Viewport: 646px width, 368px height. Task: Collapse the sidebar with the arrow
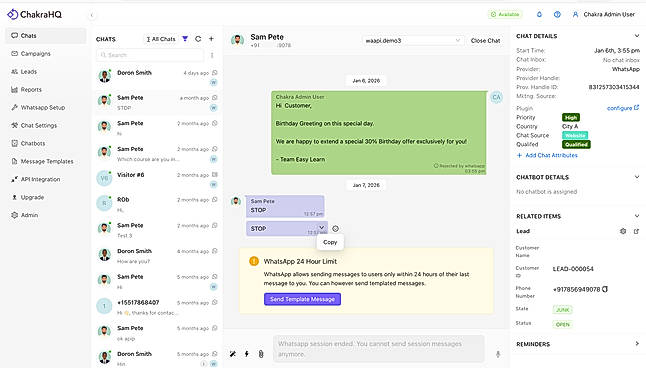coord(91,15)
